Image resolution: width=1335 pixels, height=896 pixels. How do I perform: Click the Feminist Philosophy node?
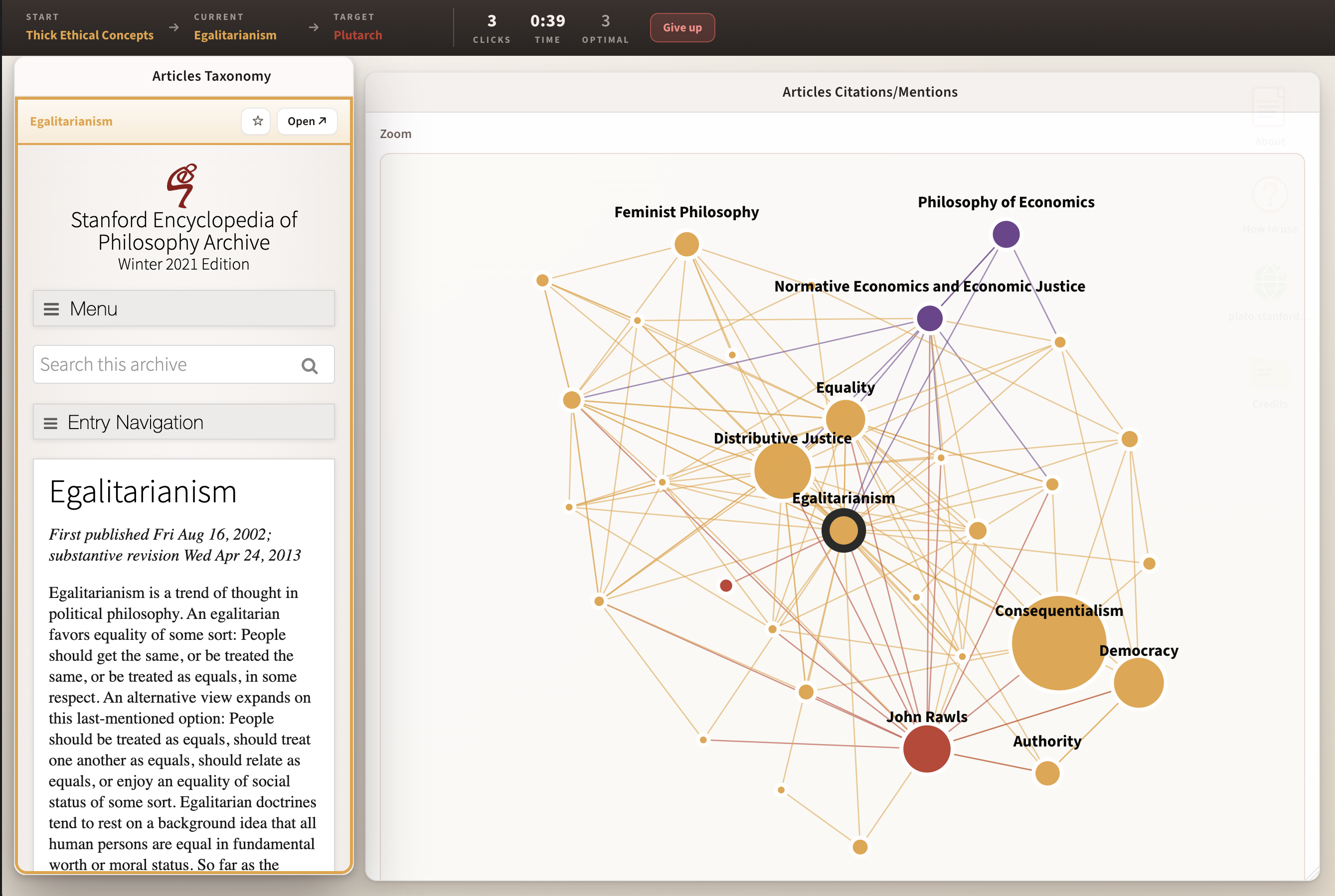click(686, 245)
